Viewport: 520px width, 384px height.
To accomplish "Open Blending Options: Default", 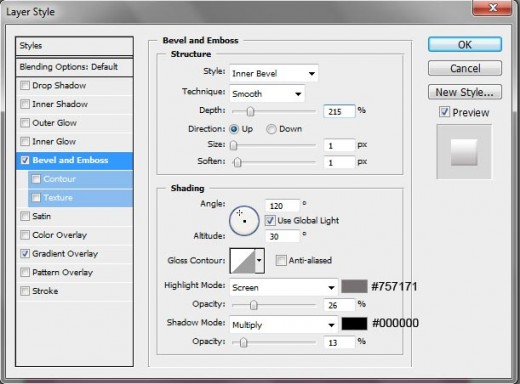I will click(x=74, y=67).
